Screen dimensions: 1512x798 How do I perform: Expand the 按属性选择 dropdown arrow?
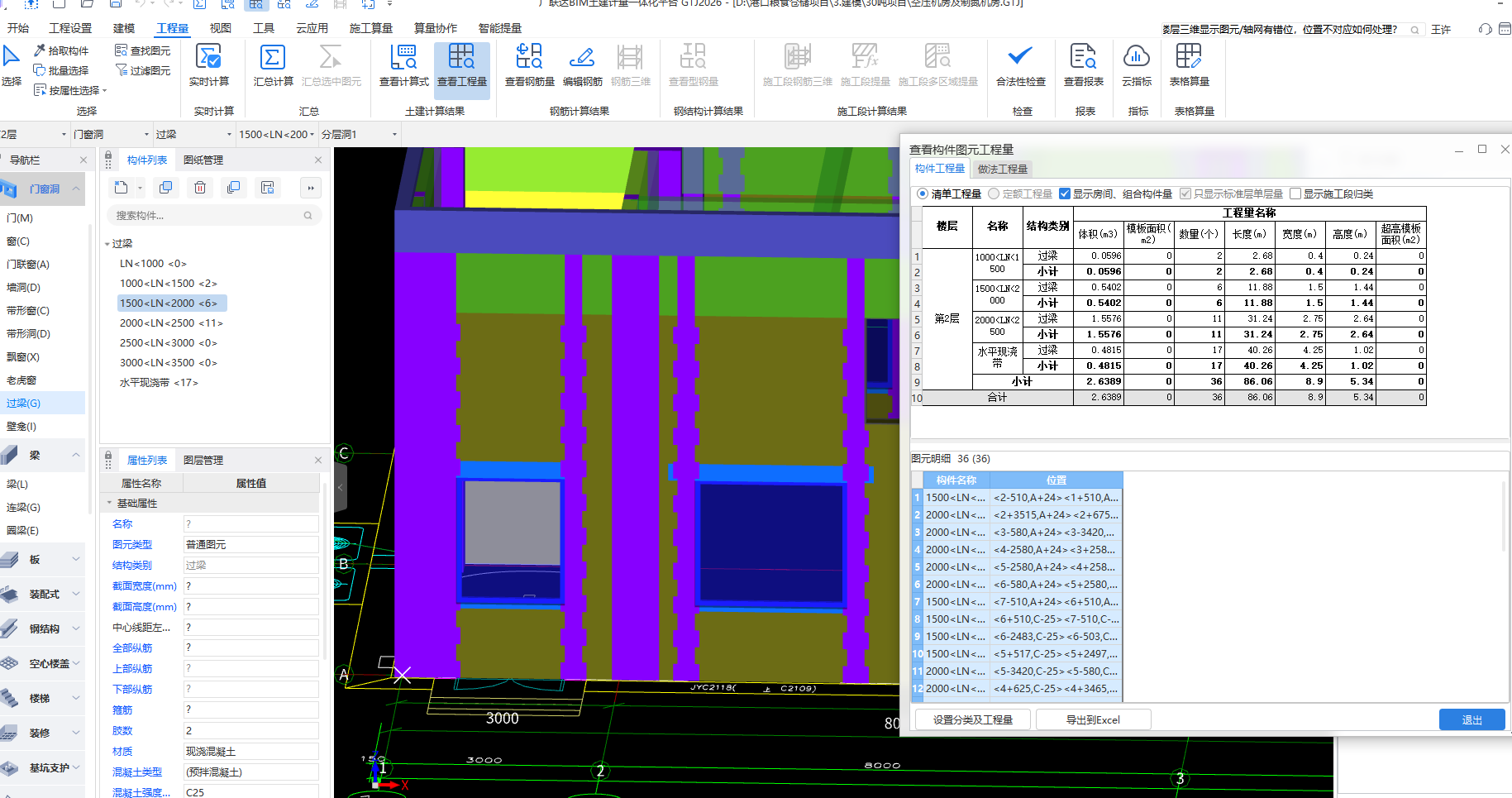tap(105, 91)
